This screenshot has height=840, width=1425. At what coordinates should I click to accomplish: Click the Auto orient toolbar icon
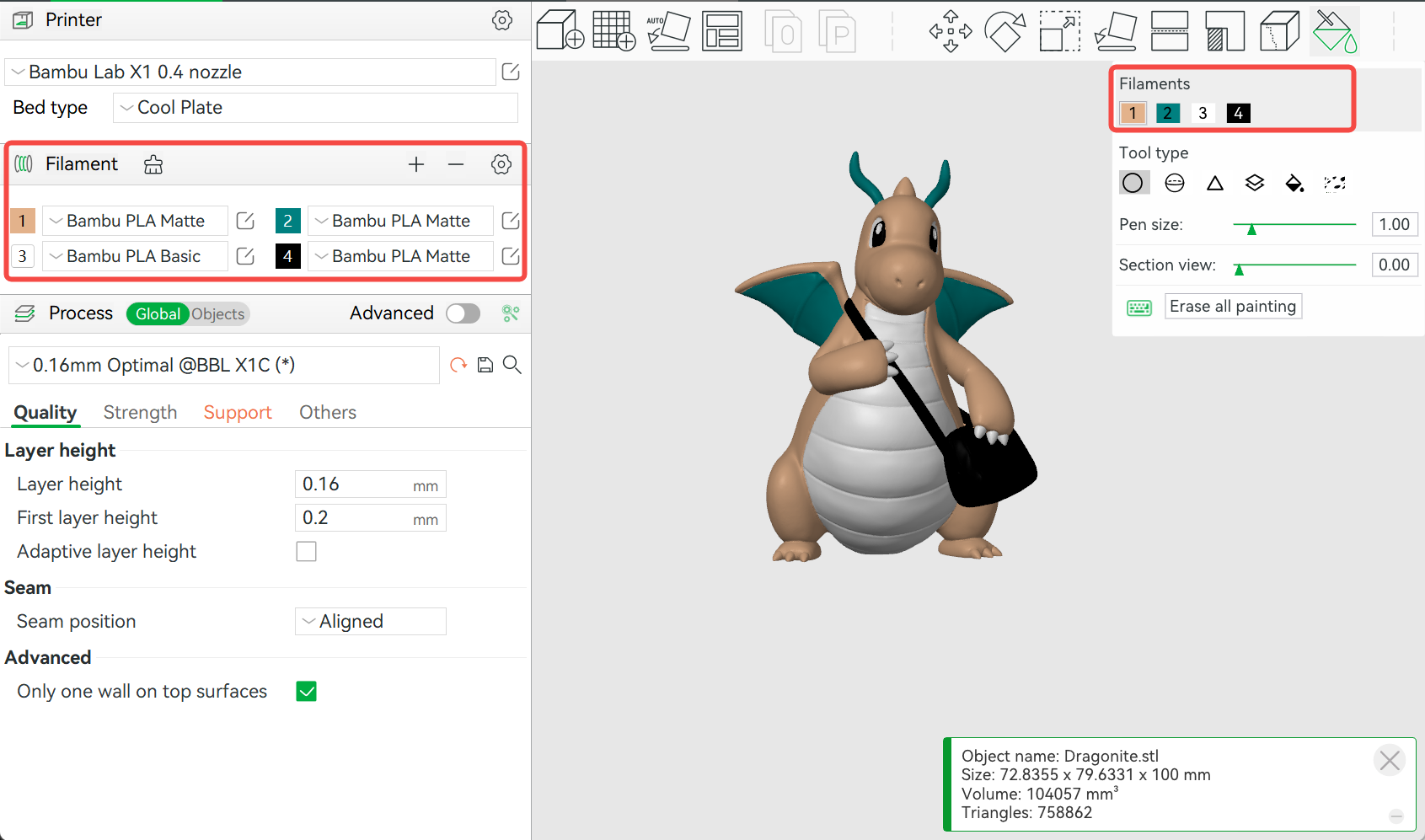[668, 31]
